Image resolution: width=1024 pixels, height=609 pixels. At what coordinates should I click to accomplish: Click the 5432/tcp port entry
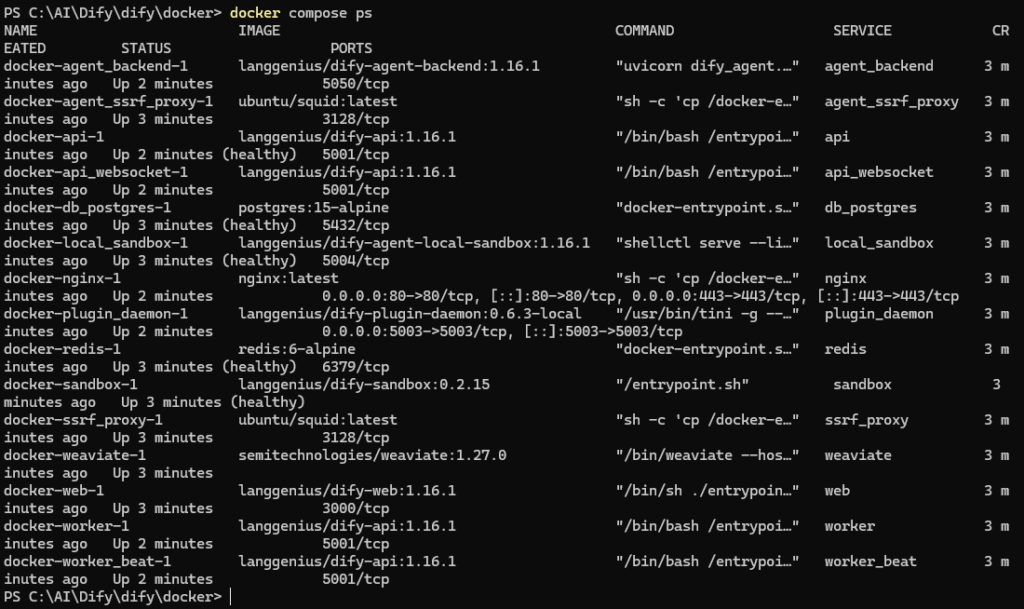point(355,225)
